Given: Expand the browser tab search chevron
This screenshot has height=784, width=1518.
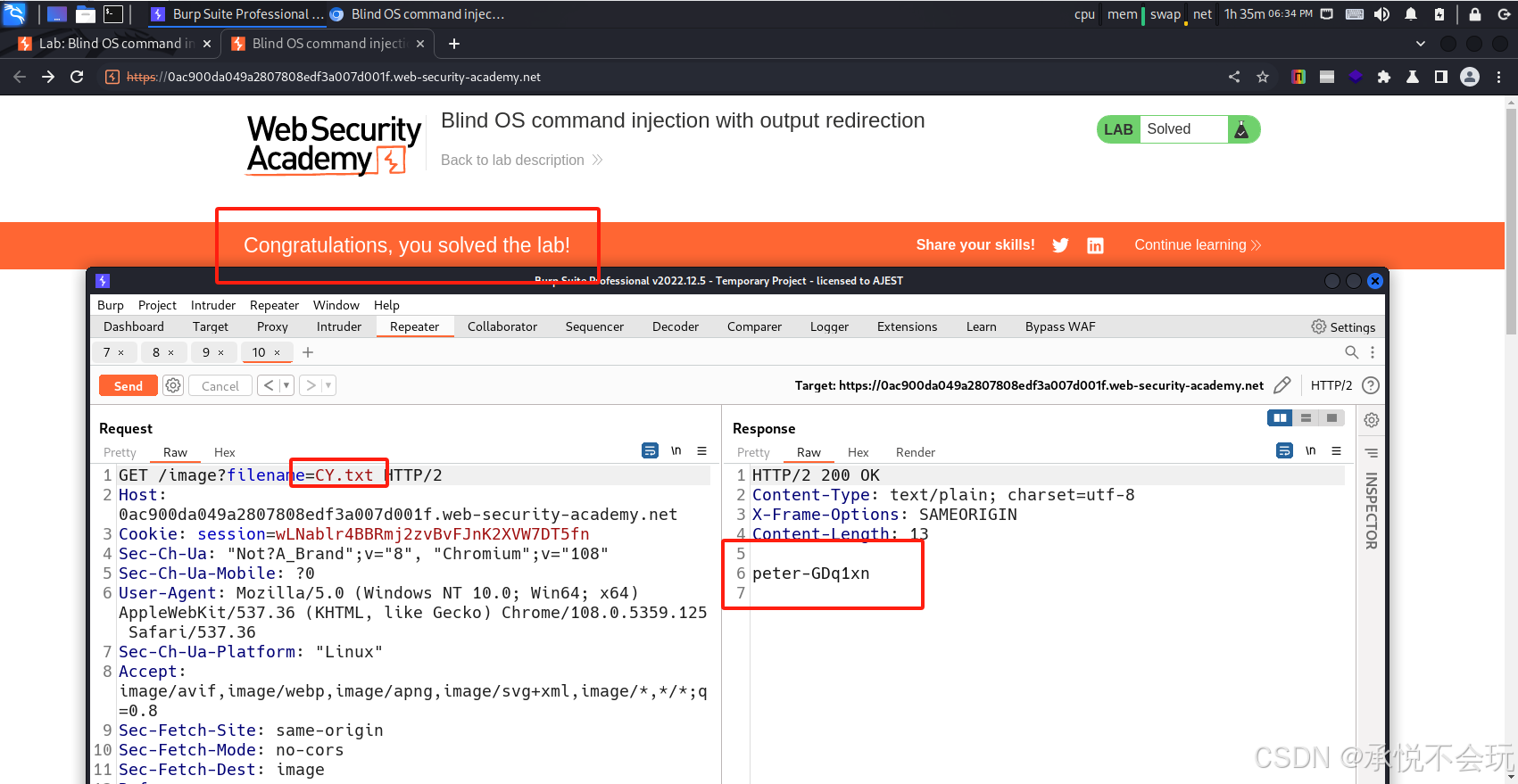Looking at the screenshot, I should pyautogui.click(x=1421, y=44).
